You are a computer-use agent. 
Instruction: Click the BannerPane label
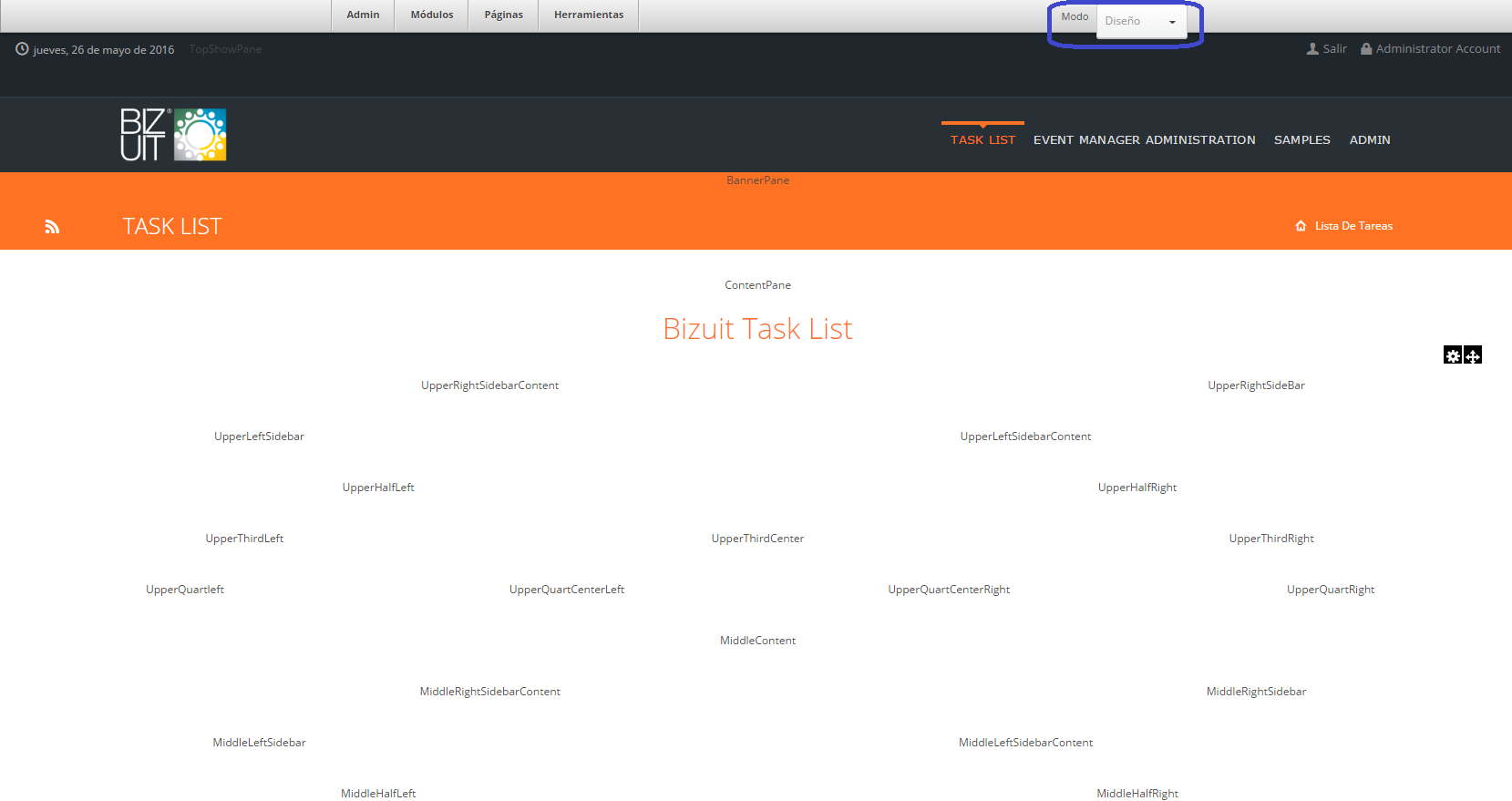(757, 180)
